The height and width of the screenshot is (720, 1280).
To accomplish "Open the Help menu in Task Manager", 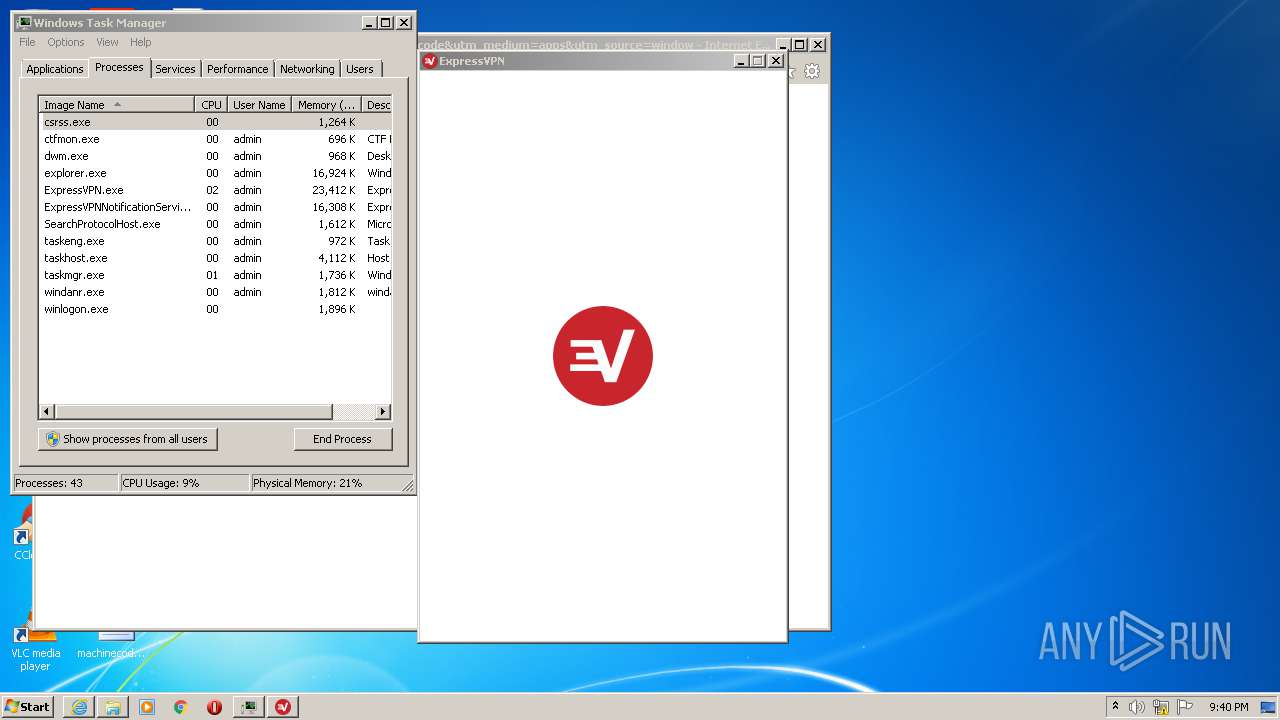I will (x=141, y=42).
